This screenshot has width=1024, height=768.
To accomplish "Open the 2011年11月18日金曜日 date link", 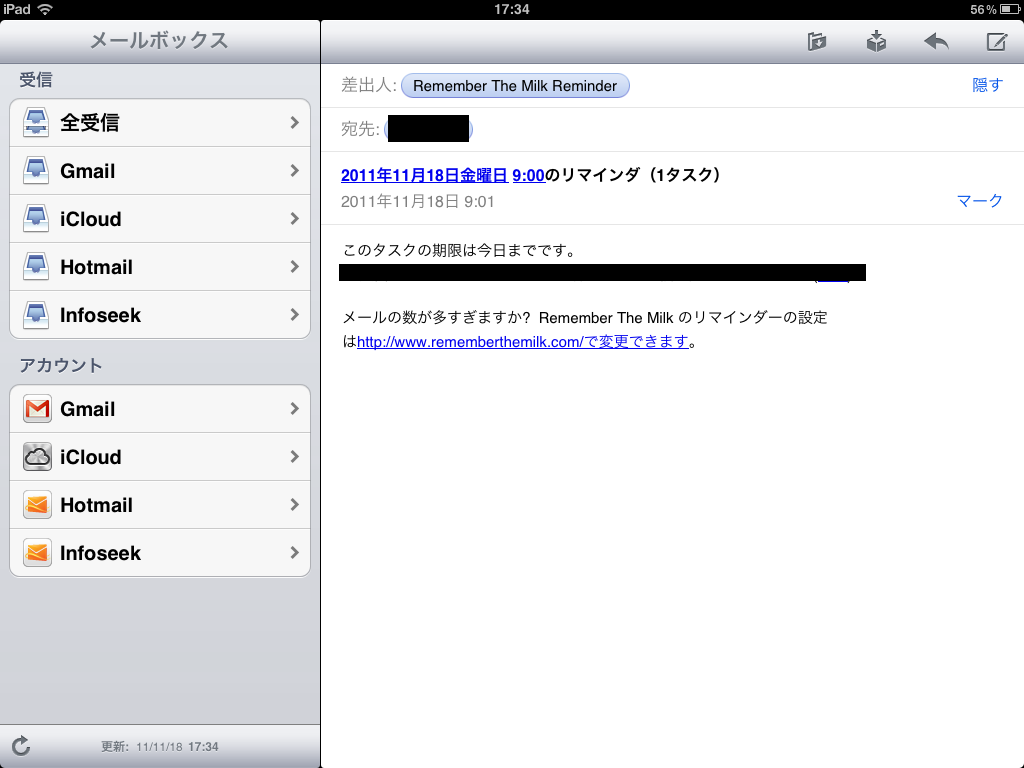I will [424, 175].
